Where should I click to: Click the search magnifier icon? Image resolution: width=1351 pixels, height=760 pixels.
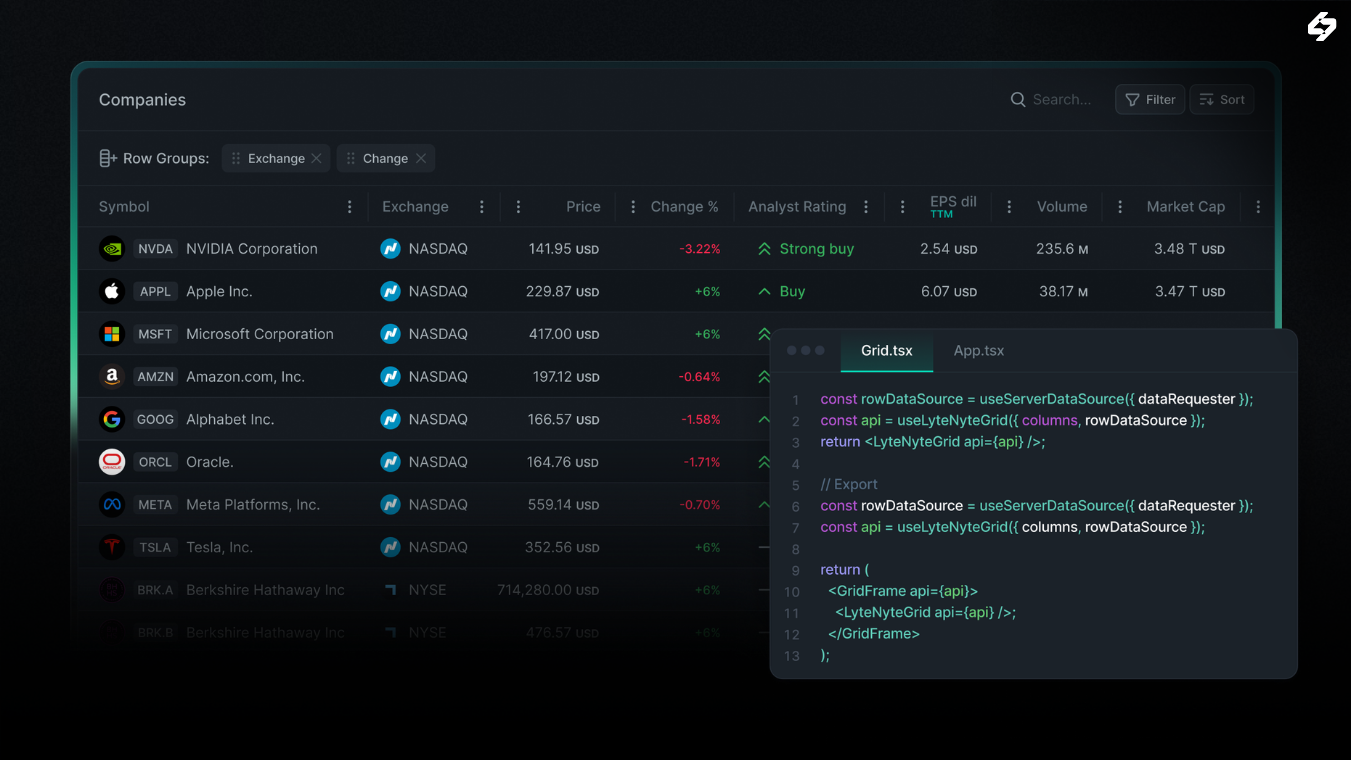(1018, 100)
